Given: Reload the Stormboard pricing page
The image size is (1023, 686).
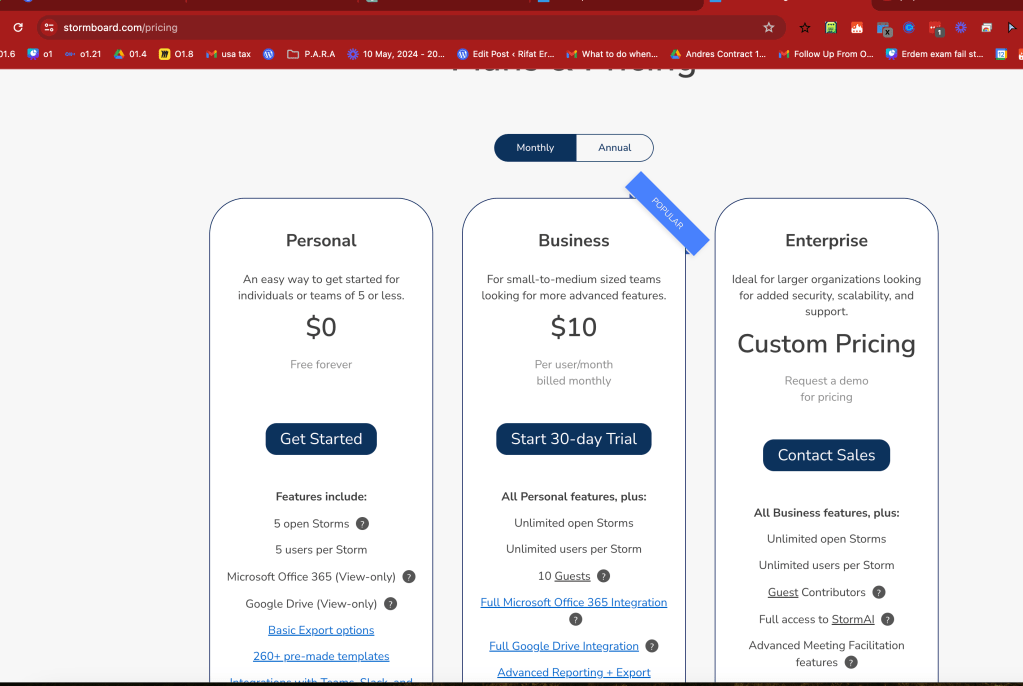Looking at the screenshot, I should click(x=18, y=27).
